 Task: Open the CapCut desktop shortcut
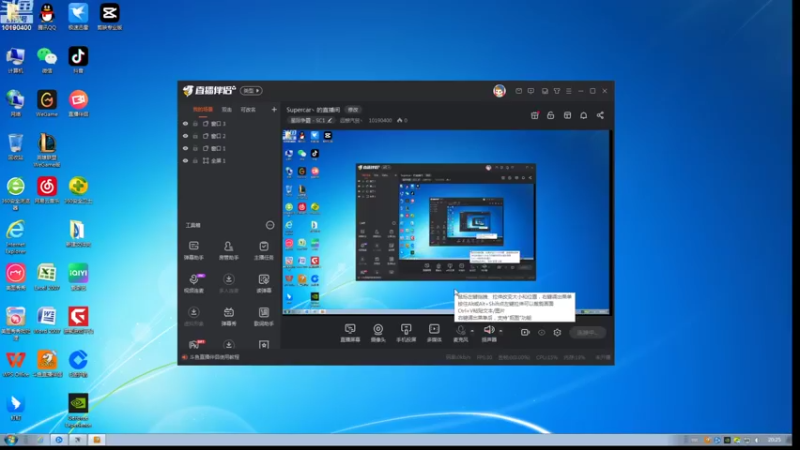109,16
